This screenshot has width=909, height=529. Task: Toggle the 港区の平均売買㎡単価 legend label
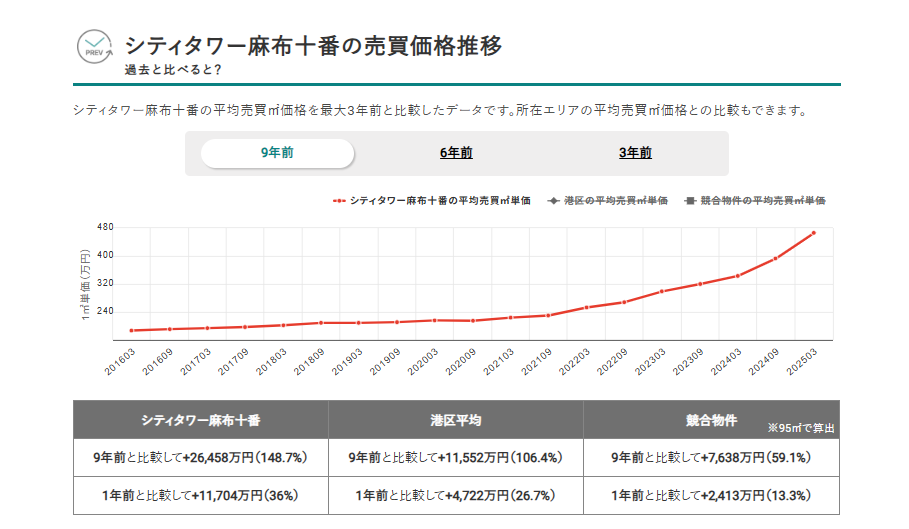tap(615, 201)
